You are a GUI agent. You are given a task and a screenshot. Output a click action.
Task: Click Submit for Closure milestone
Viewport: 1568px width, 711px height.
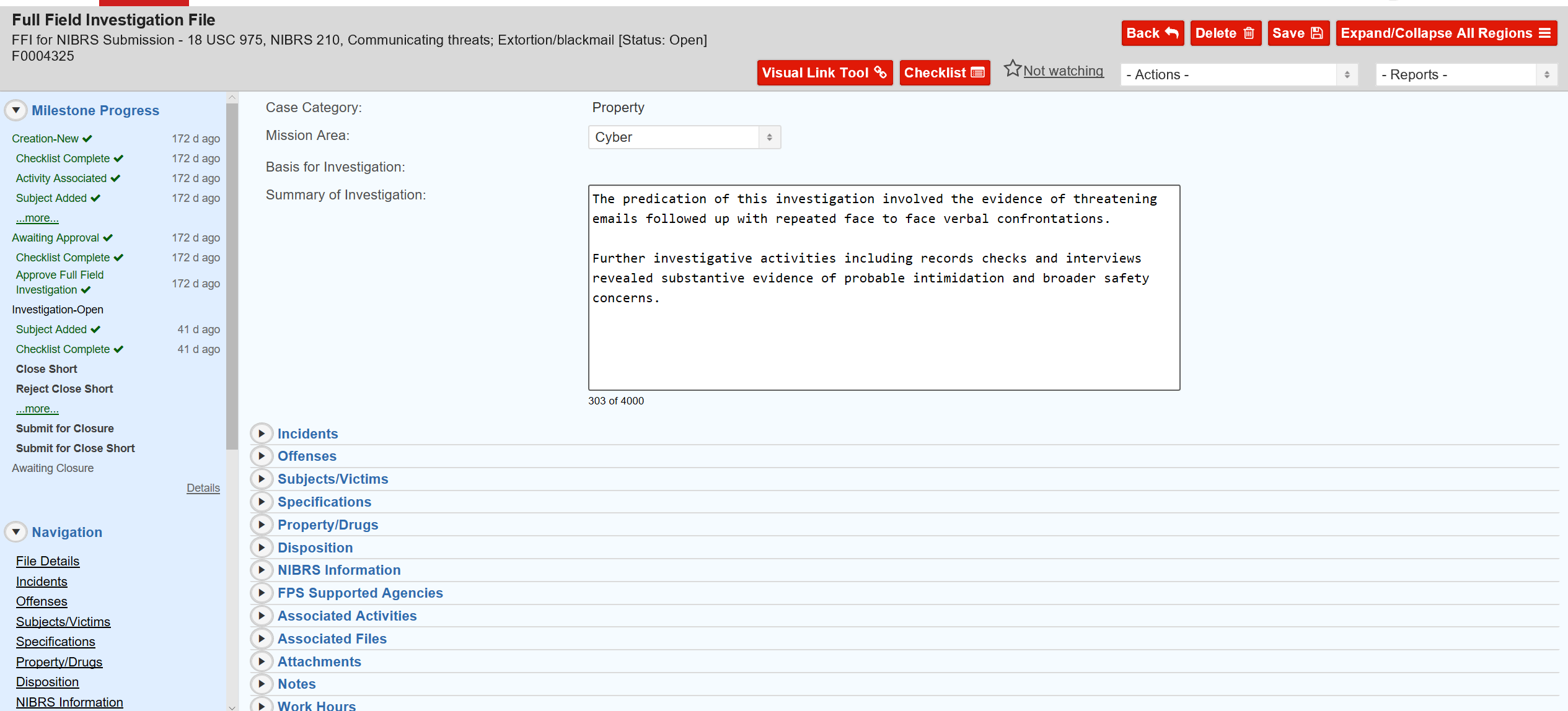65,429
